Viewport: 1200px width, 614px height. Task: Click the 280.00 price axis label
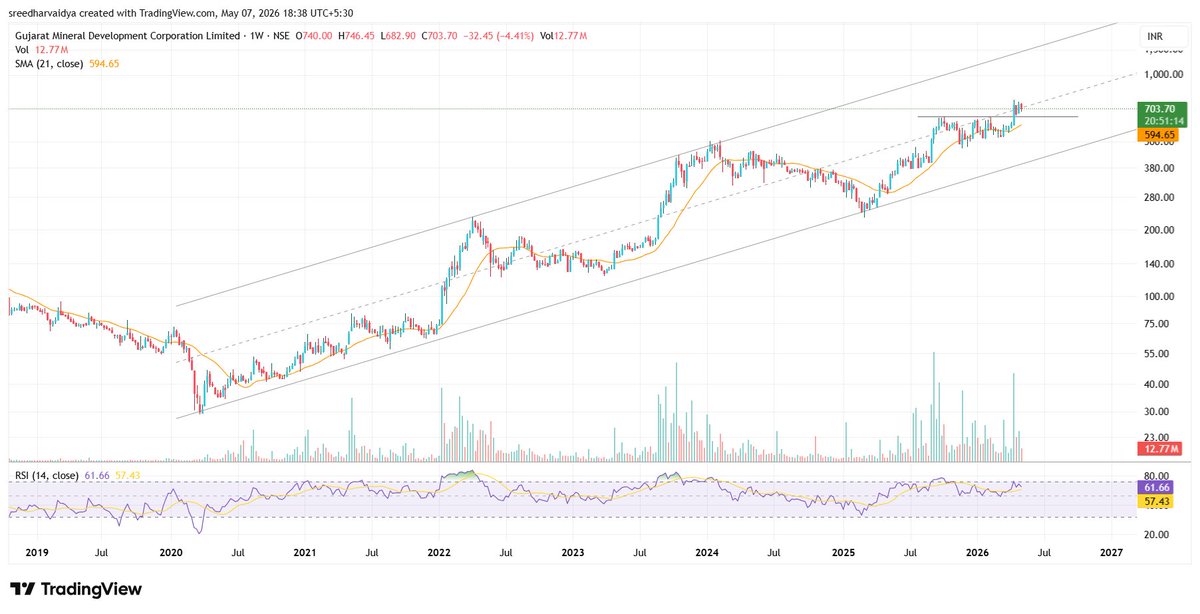pos(1159,198)
